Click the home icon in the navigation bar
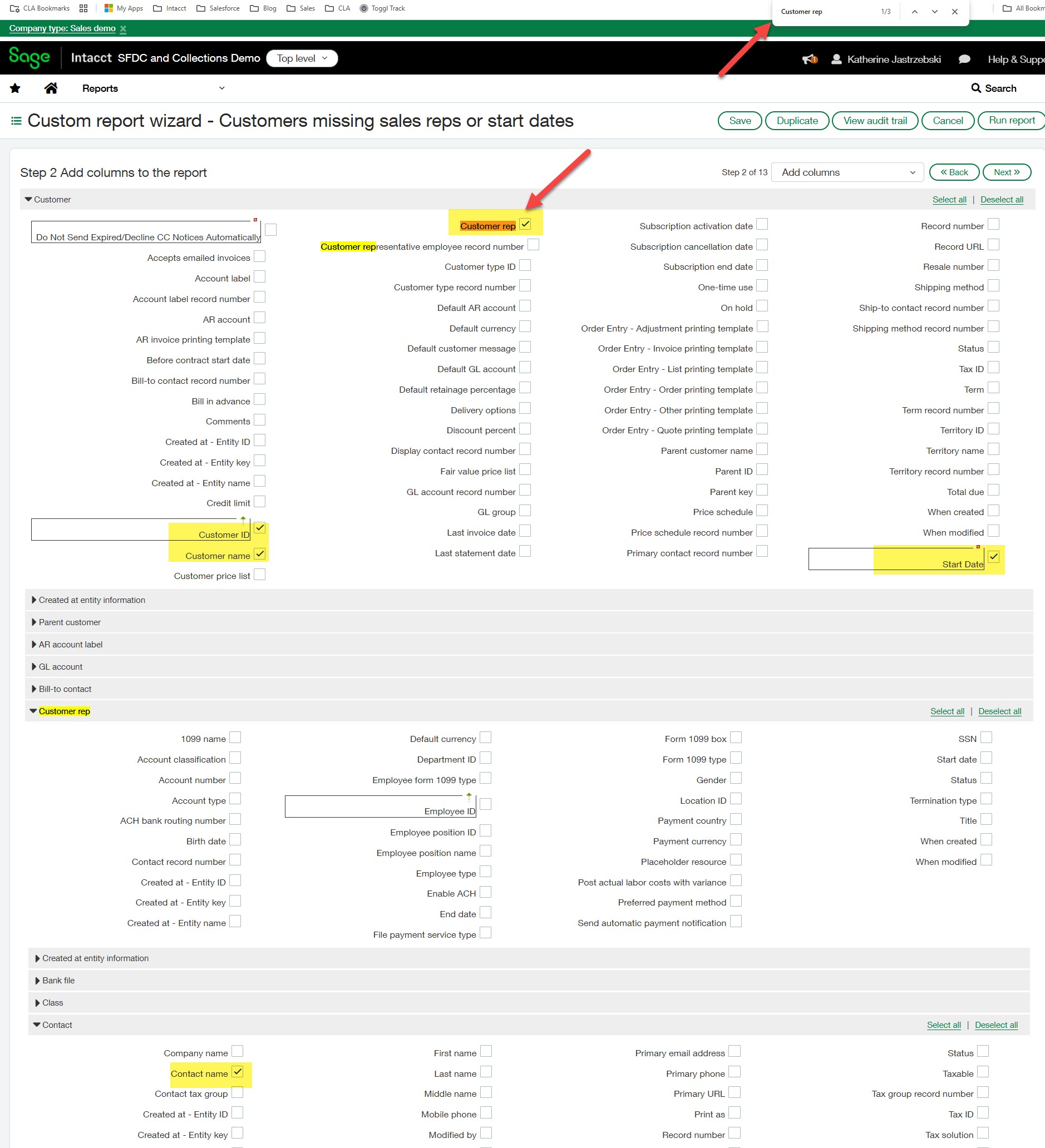The width and height of the screenshot is (1045, 1148). (x=51, y=88)
